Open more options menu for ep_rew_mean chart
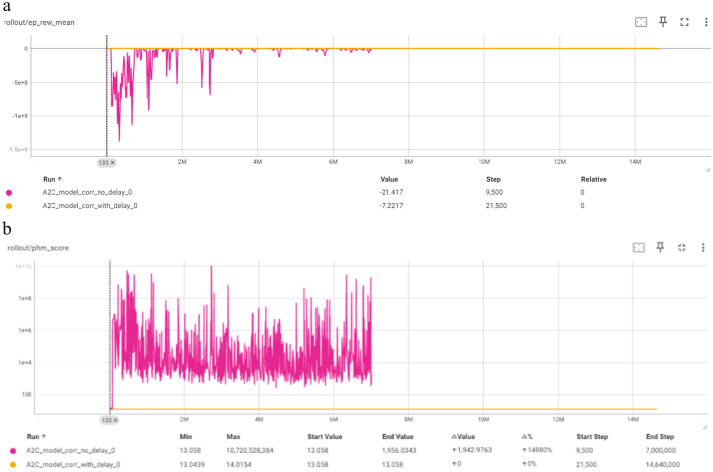The image size is (713, 472). (x=706, y=22)
